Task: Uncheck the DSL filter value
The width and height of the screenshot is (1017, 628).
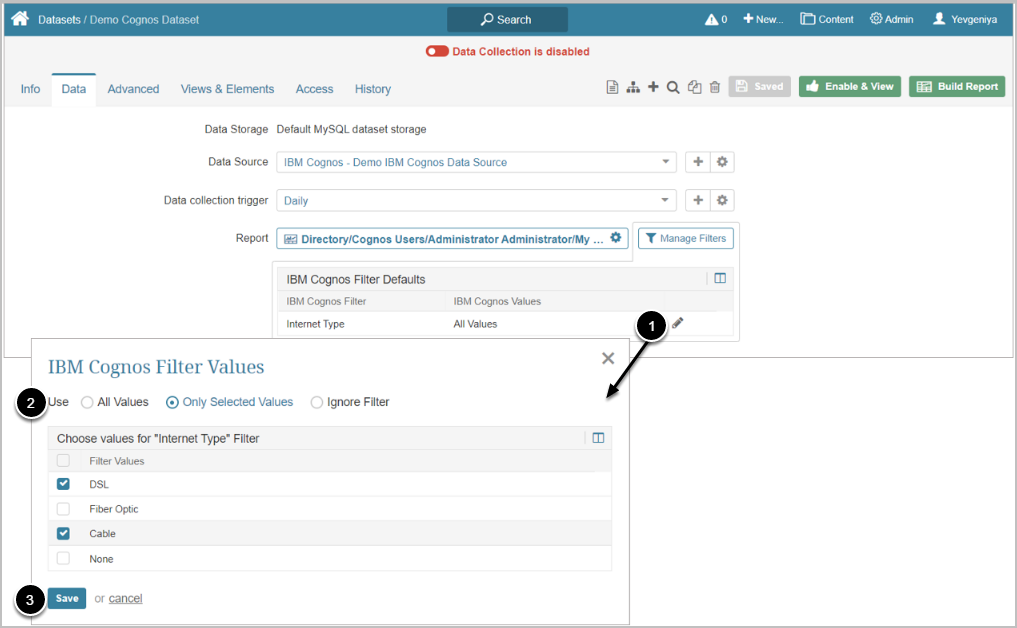Action: click(64, 484)
